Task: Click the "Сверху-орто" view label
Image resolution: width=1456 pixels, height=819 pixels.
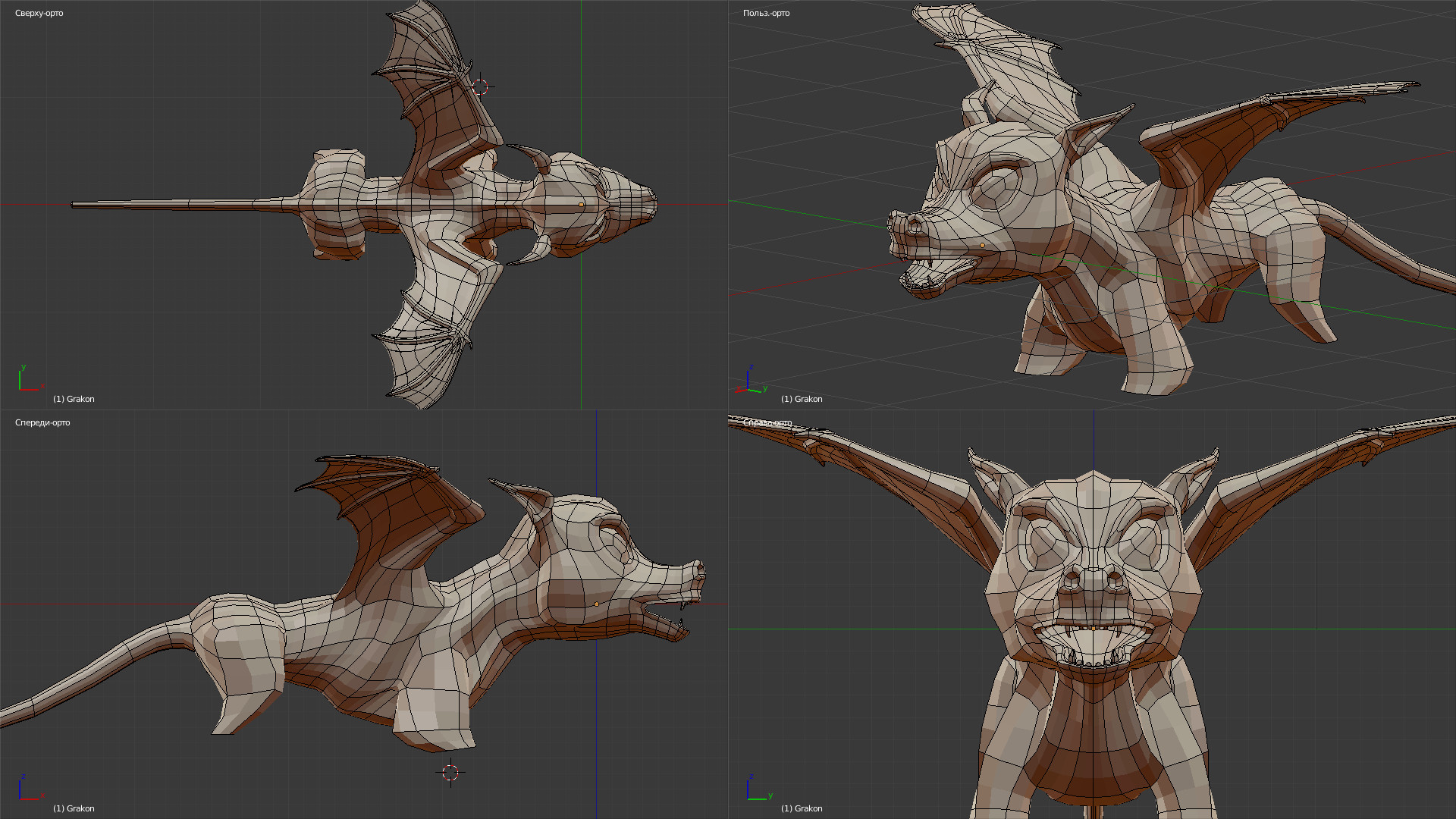Action: 39,13
